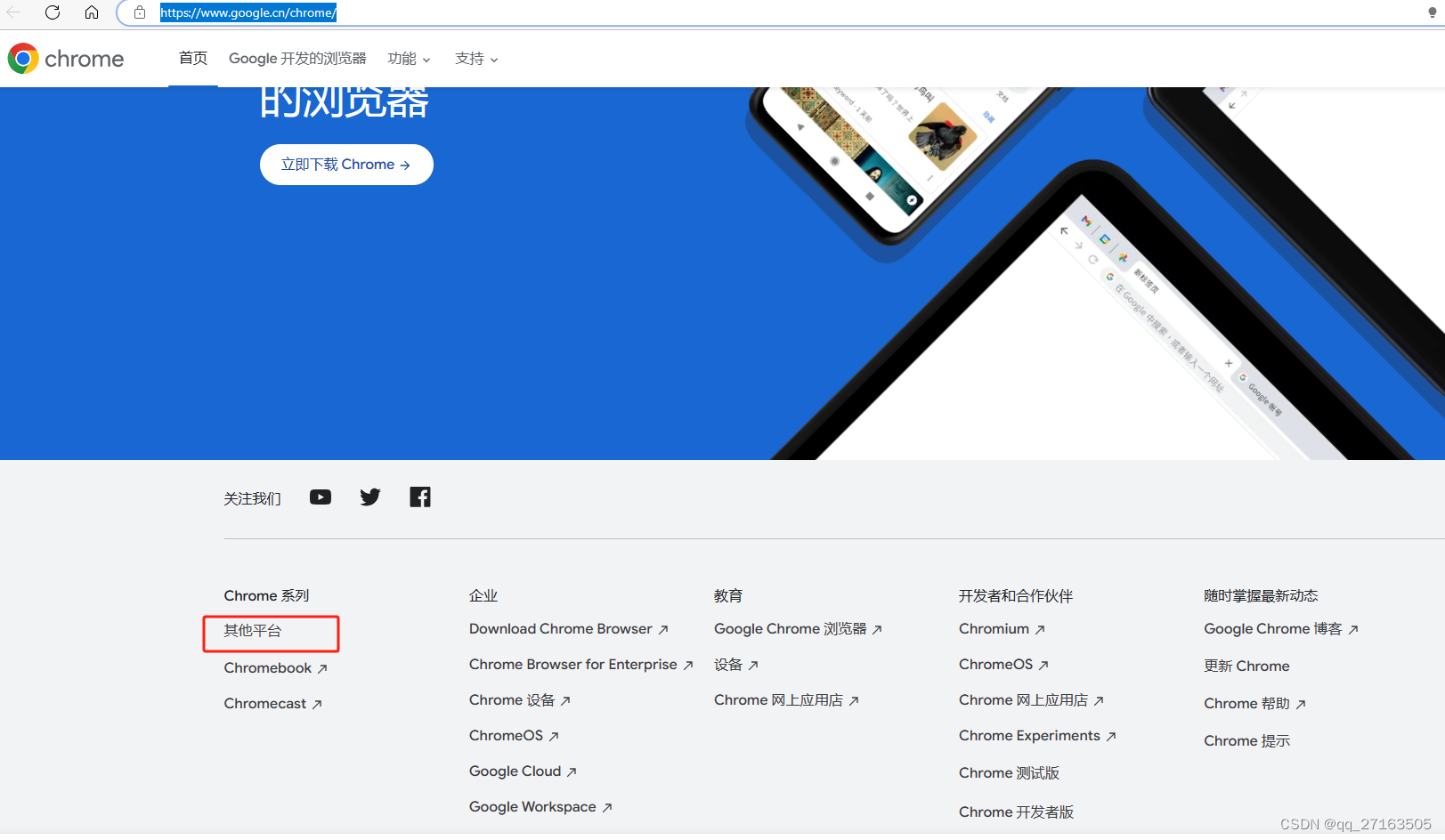Open the Chromebook link

pos(267,667)
